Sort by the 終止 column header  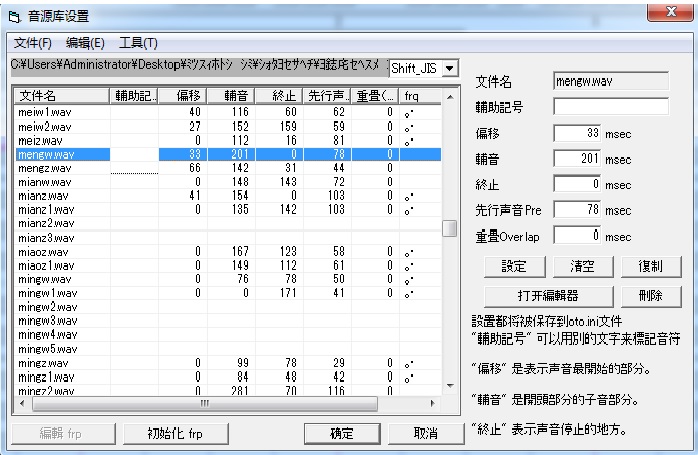(x=279, y=96)
